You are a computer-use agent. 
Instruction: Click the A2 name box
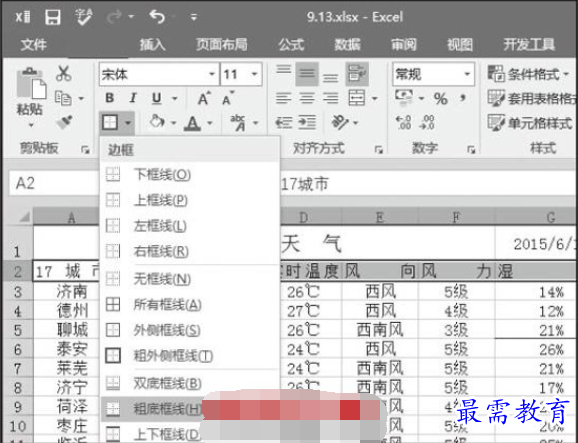pyautogui.click(x=55, y=183)
